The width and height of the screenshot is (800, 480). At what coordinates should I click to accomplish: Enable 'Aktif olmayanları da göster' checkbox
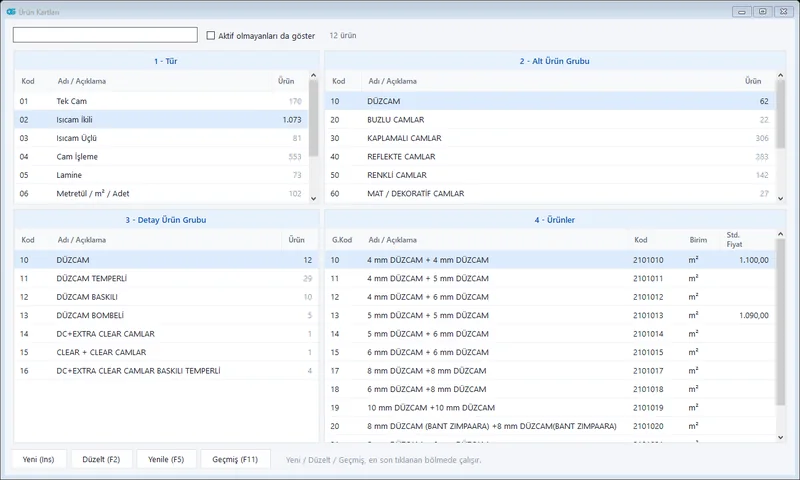pos(211,35)
